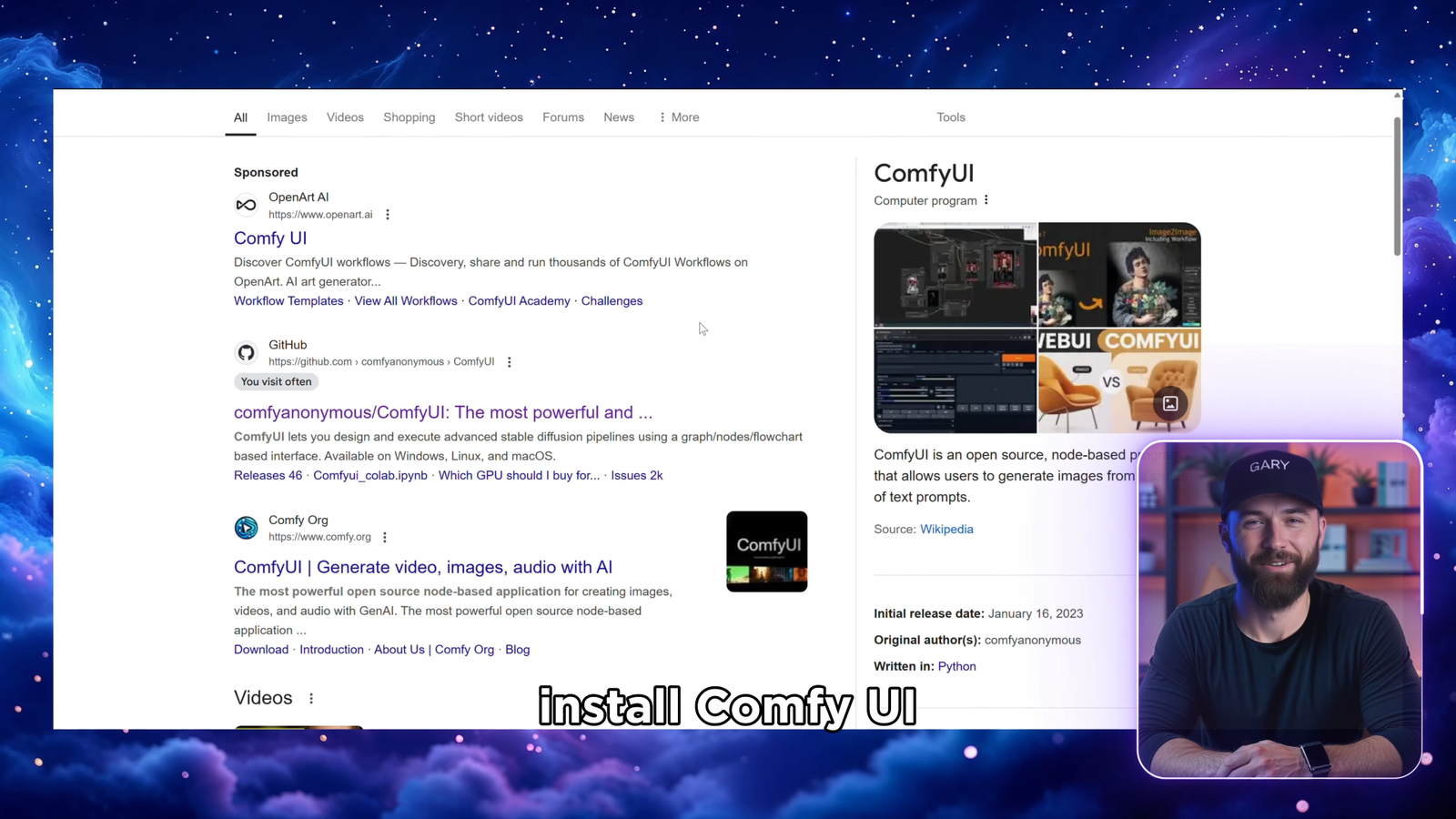Open the WEBUI vs COMFYUI chairs thumbnail
The width and height of the screenshot is (1456, 819).
click(1119, 380)
